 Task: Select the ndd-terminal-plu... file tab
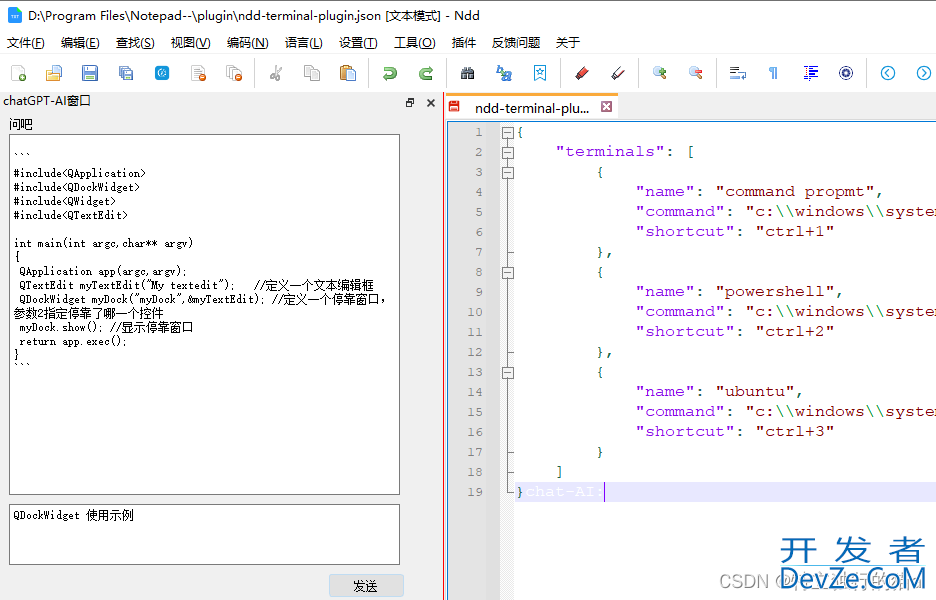pyautogui.click(x=531, y=108)
